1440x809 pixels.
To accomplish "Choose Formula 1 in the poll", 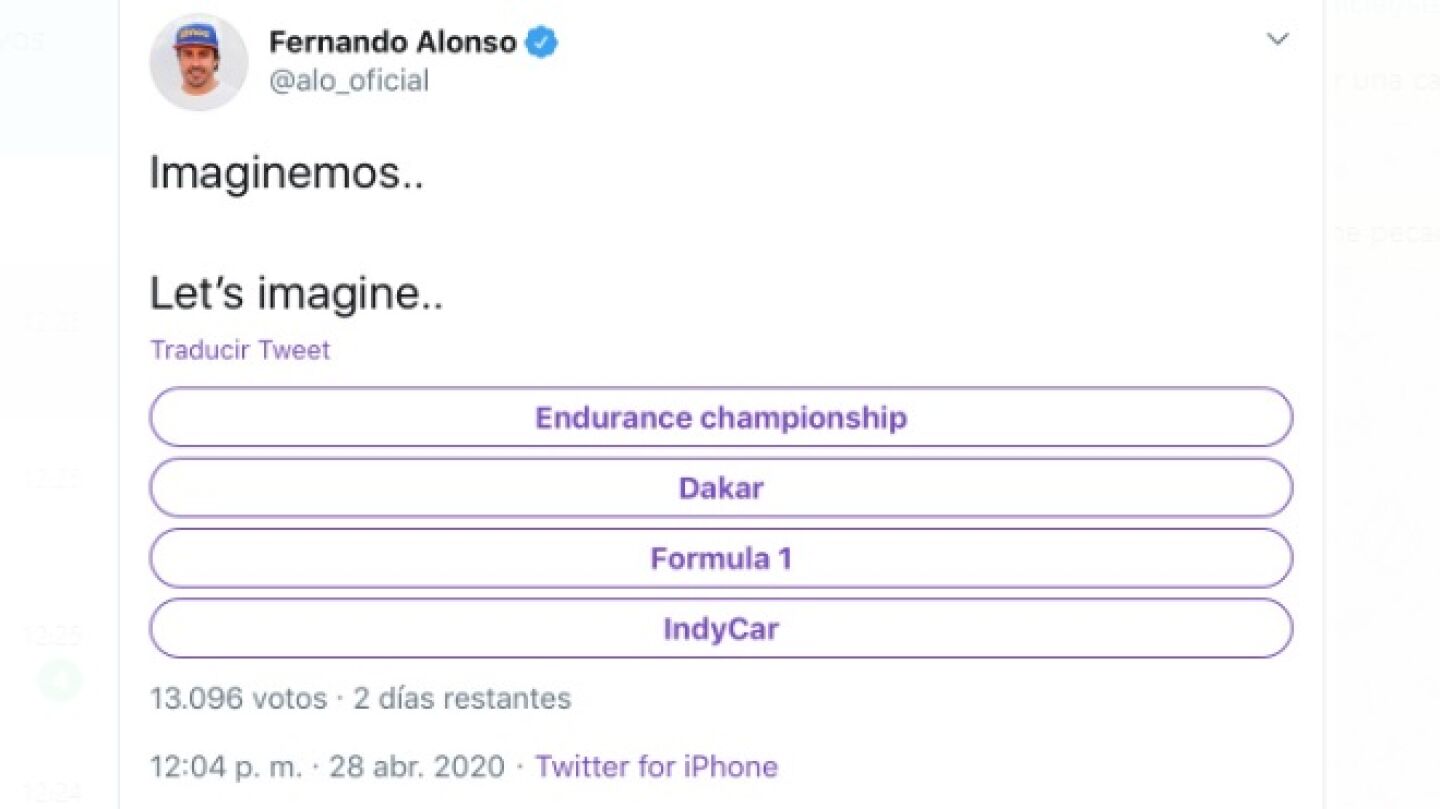I will pos(720,558).
